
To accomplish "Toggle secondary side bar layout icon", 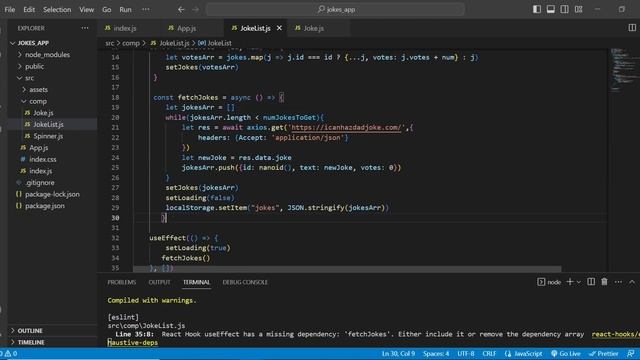I will click(564, 9).
